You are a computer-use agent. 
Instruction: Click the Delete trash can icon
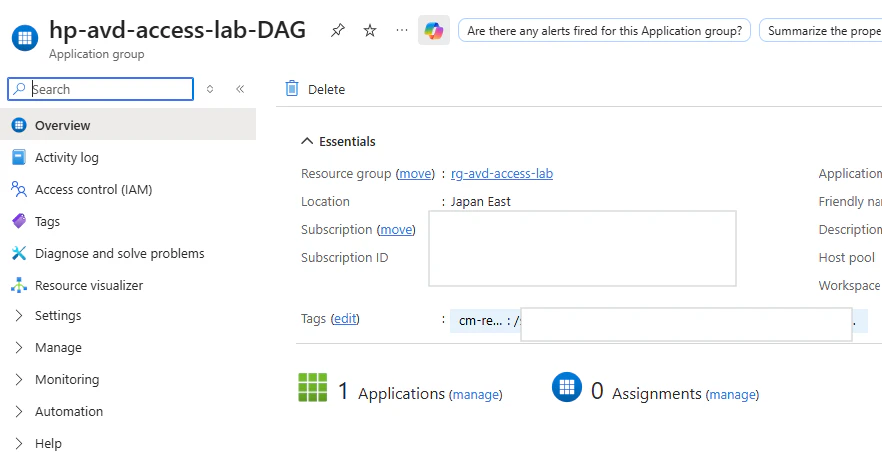[x=292, y=89]
